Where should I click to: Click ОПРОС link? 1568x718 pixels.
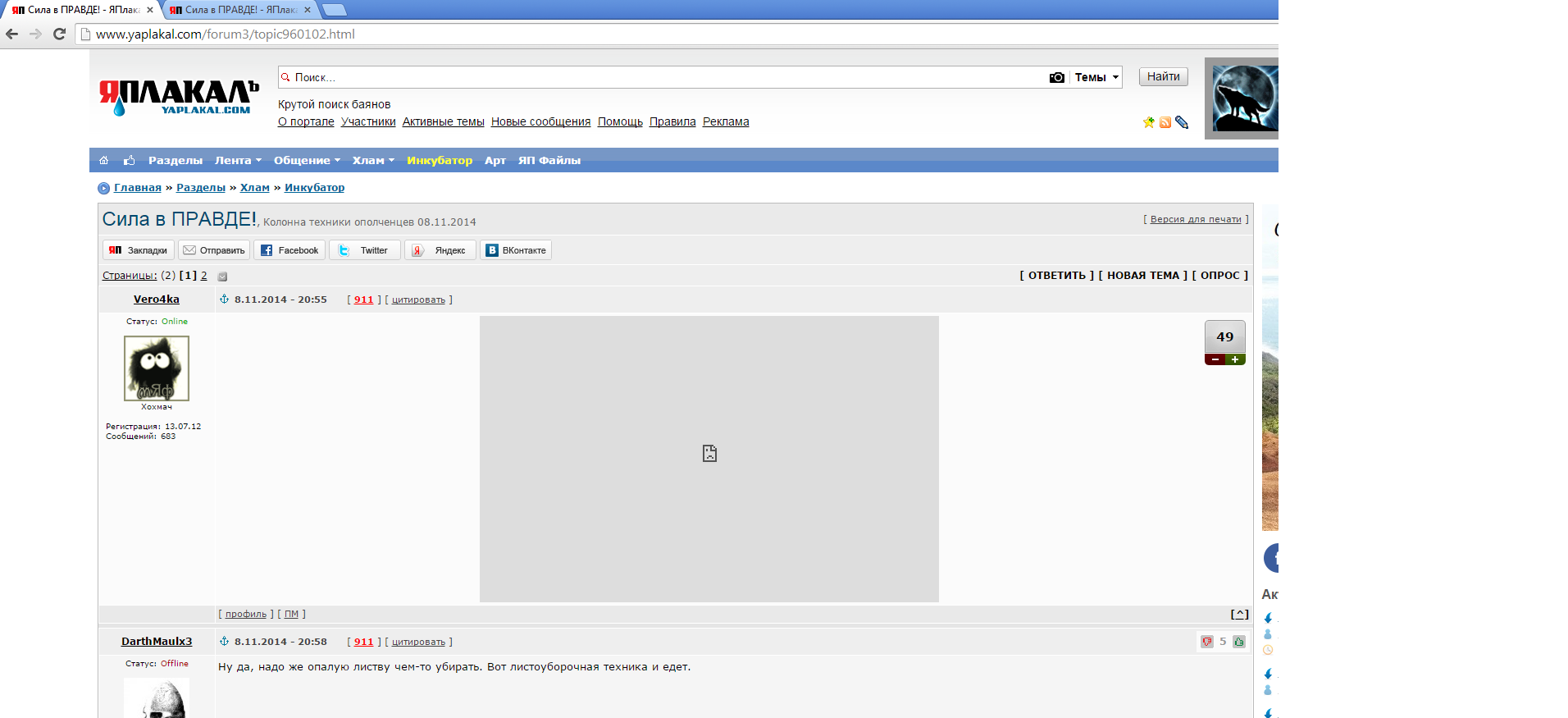pyautogui.click(x=1220, y=276)
